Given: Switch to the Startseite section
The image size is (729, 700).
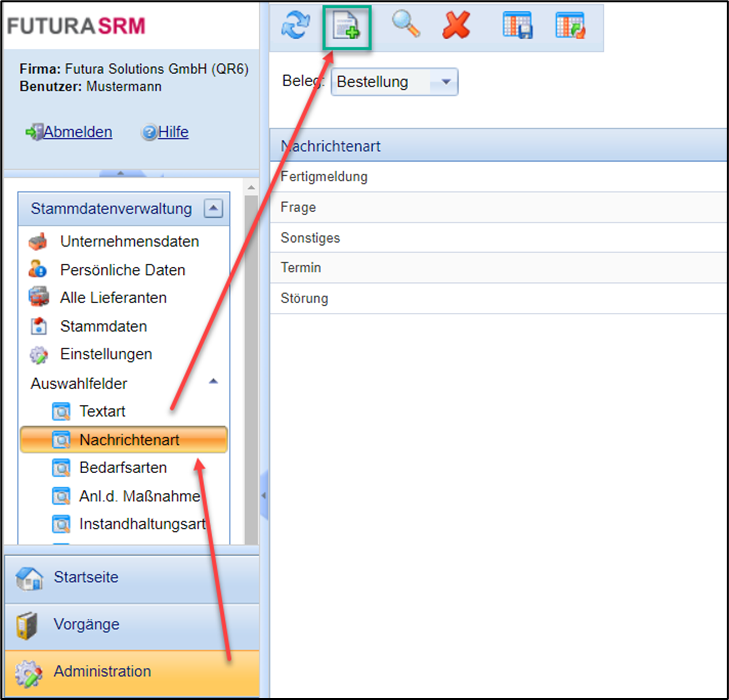Looking at the screenshot, I should (85, 577).
